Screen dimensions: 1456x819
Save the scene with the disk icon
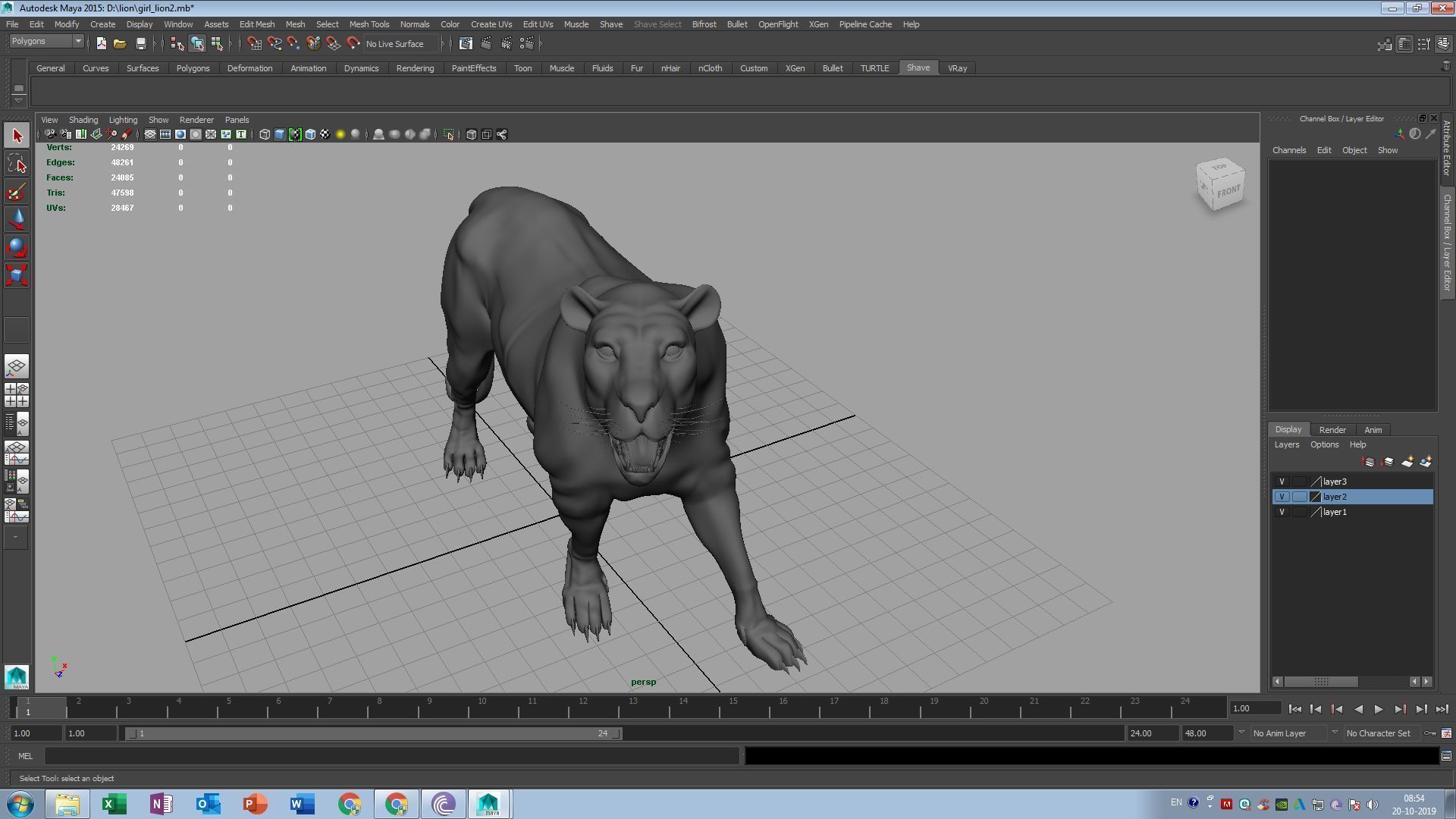[140, 44]
